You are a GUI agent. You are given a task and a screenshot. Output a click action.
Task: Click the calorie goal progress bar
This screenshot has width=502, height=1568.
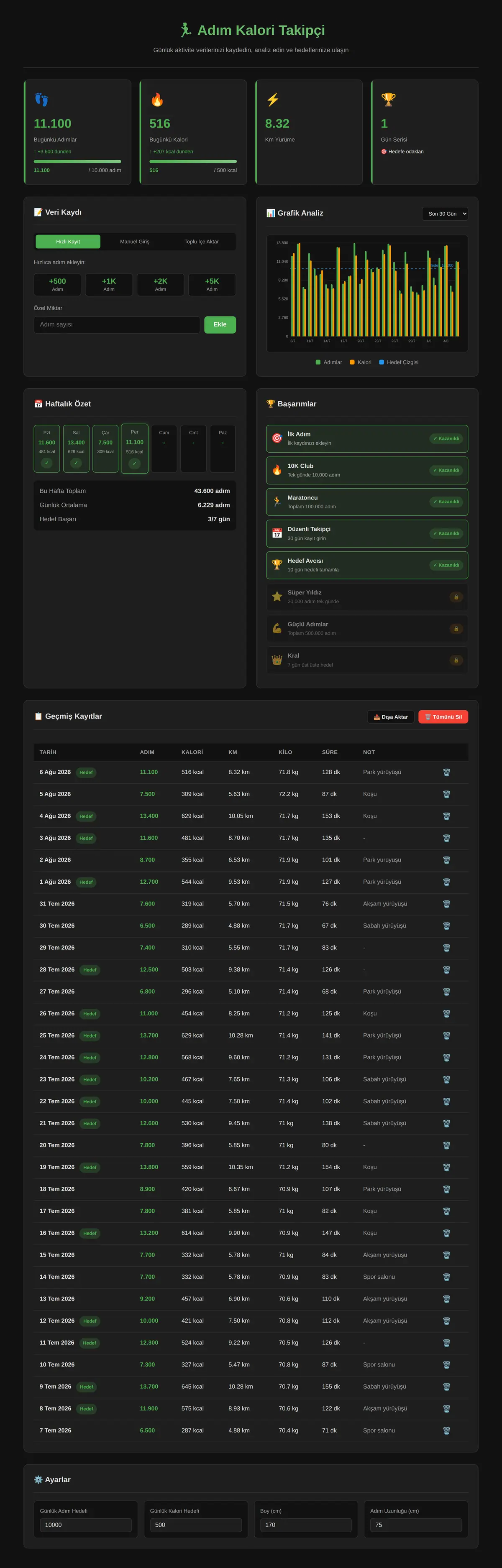(x=193, y=161)
